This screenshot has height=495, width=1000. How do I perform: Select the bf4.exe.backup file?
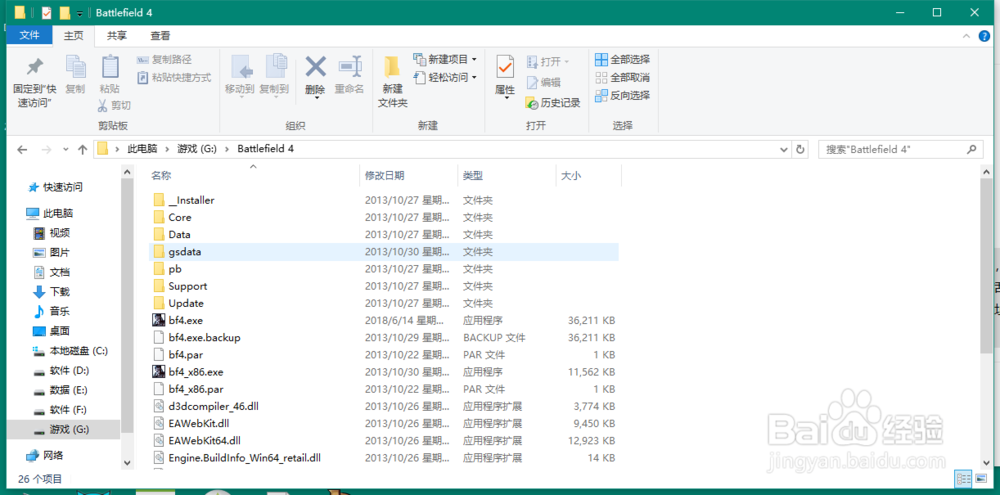click(383, 337)
